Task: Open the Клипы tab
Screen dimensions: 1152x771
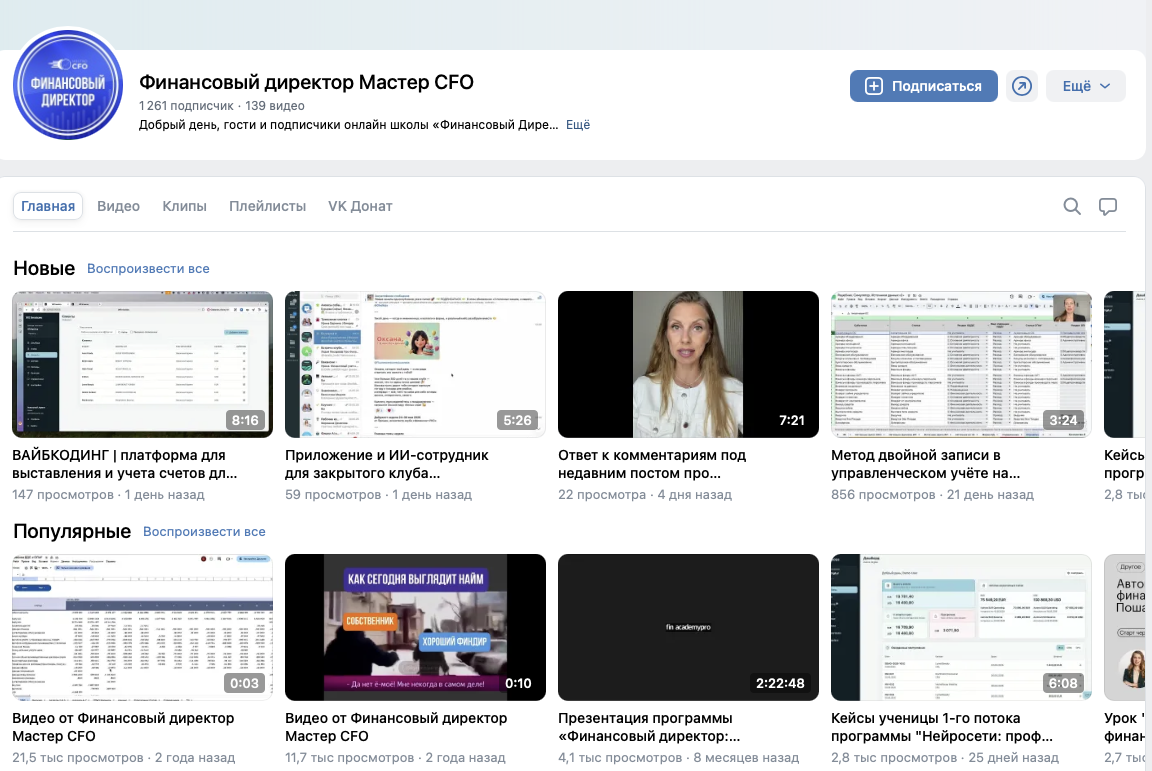Action: tap(184, 207)
